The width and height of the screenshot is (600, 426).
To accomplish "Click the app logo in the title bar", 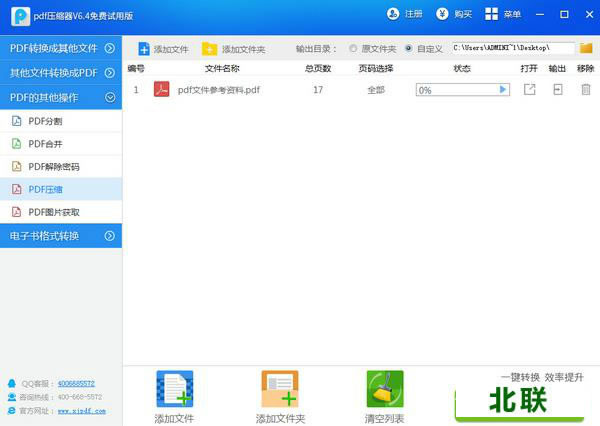I will click(20, 16).
